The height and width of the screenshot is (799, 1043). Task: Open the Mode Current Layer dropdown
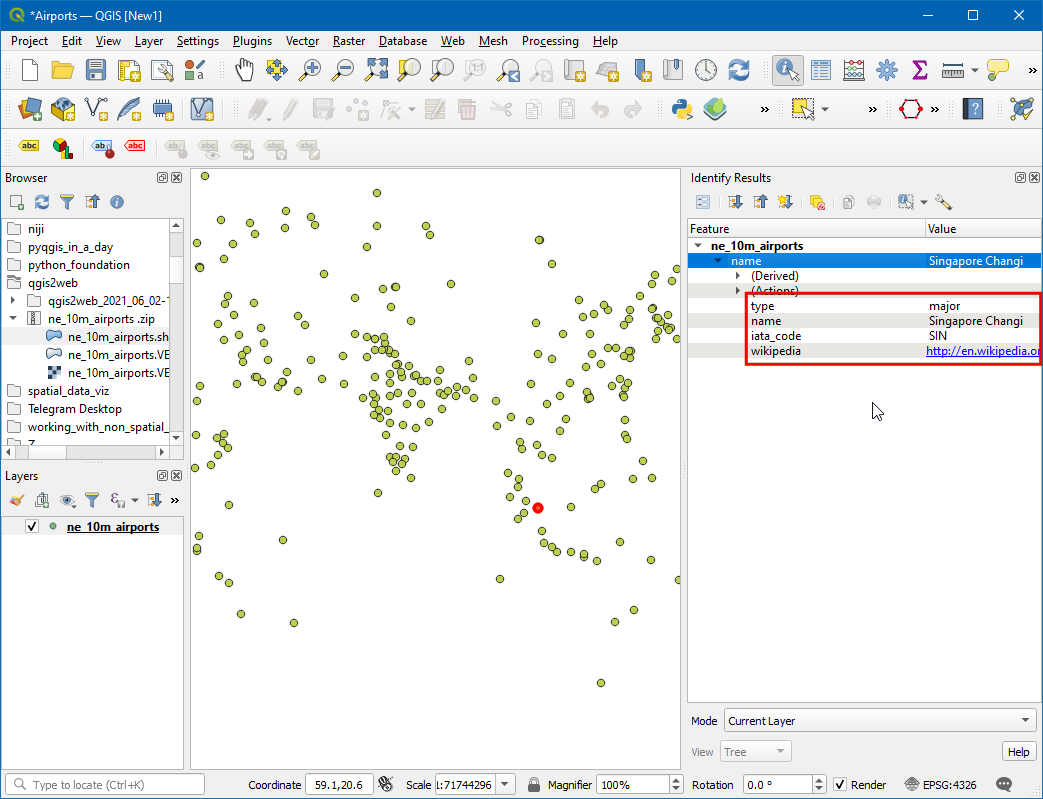click(x=879, y=721)
